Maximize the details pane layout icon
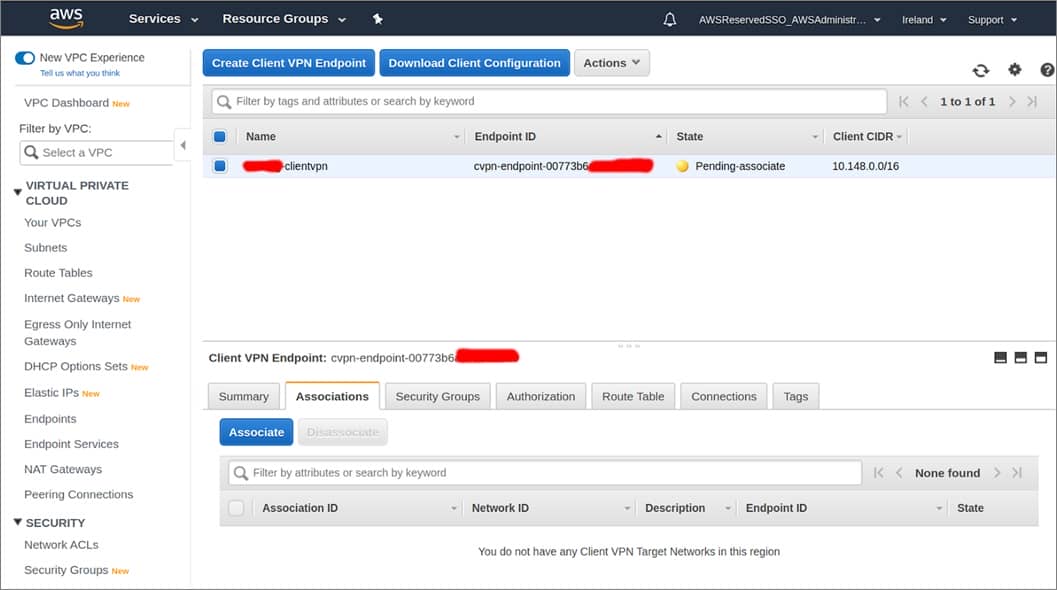 1041,357
